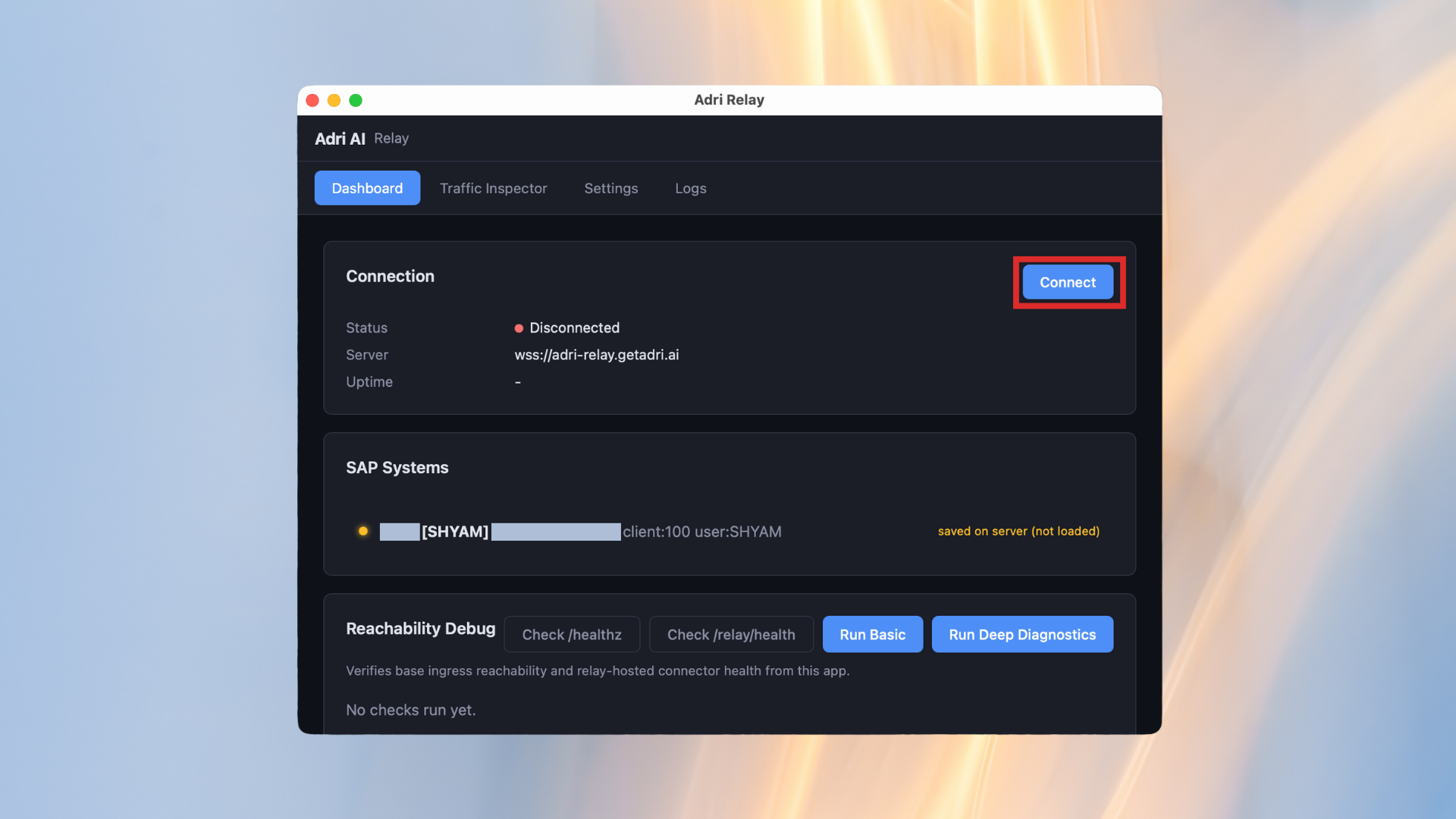The image size is (1456, 819).
Task: Click the Relay label next to Adri AI
Action: click(x=391, y=138)
